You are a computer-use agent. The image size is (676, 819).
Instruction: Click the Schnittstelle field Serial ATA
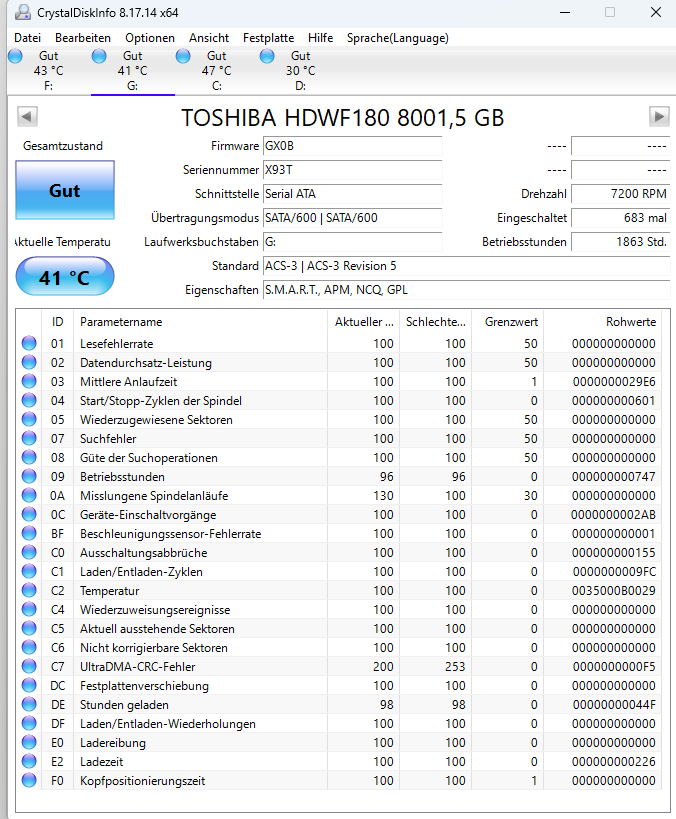(353, 194)
